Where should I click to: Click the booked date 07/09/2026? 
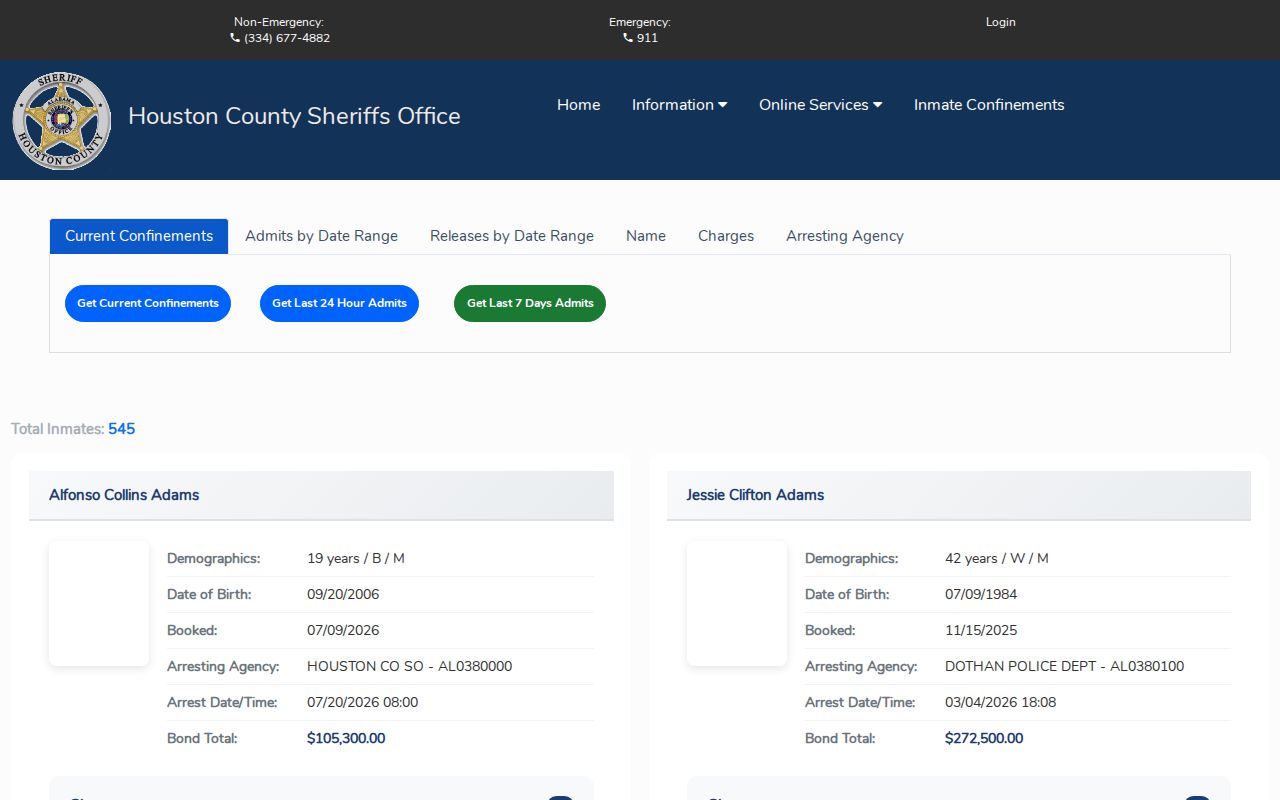coord(343,631)
